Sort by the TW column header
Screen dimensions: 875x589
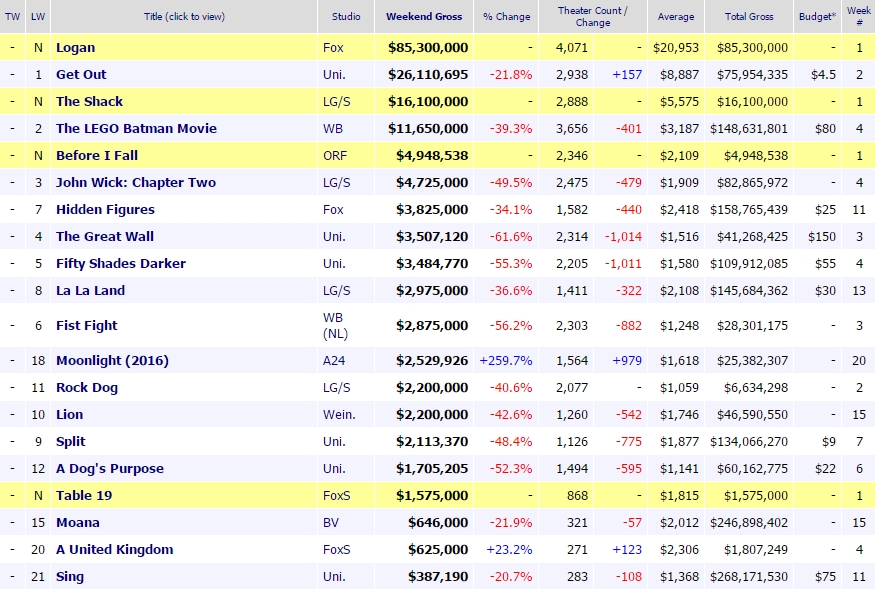12,17
